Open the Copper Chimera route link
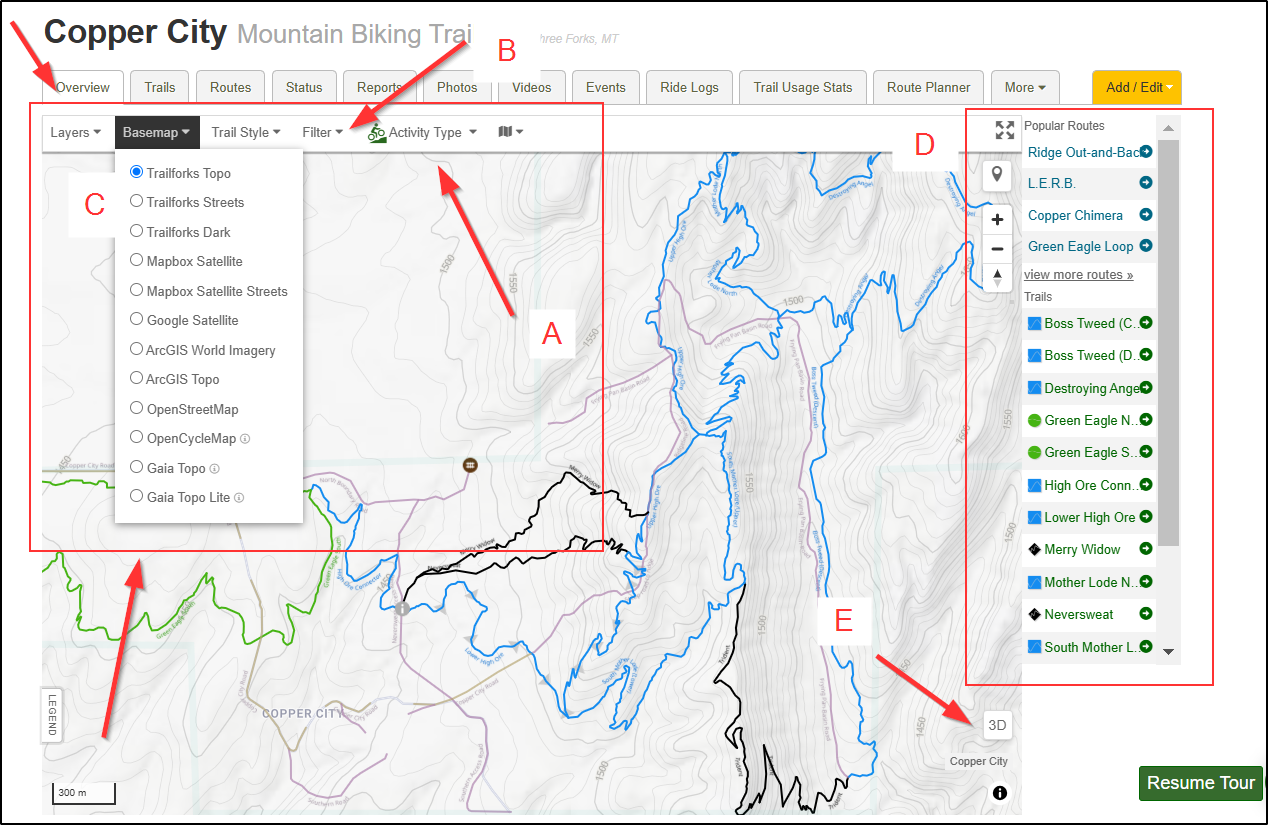This screenshot has height=825, width=1268. click(1075, 215)
